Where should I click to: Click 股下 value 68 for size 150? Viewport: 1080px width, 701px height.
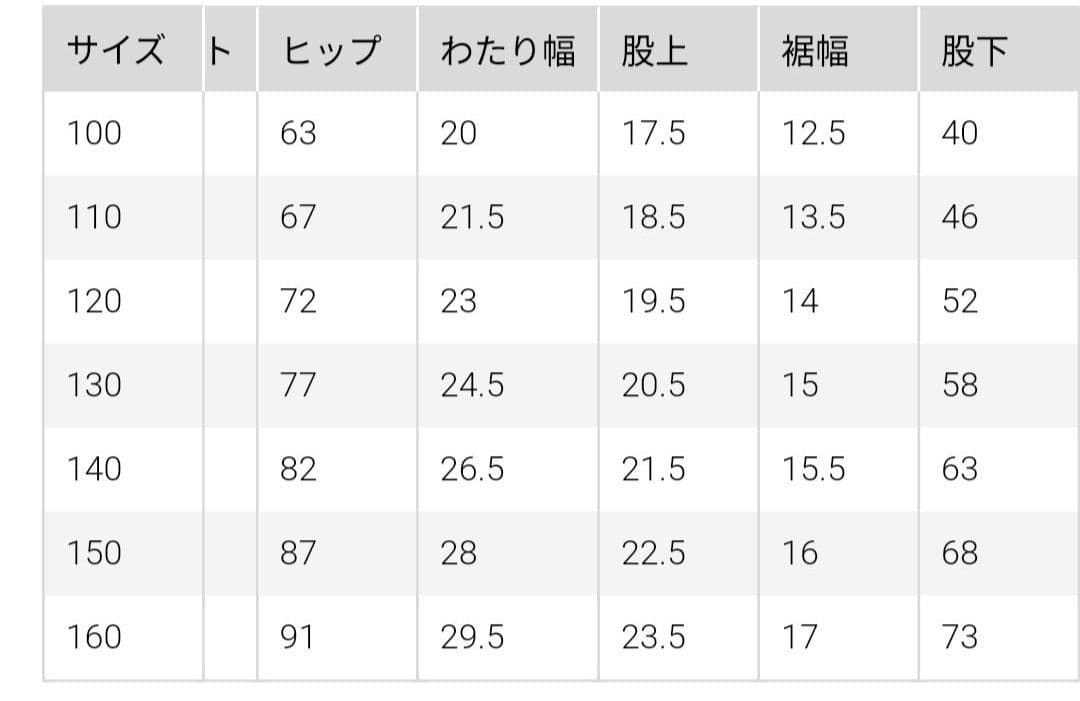coord(959,553)
